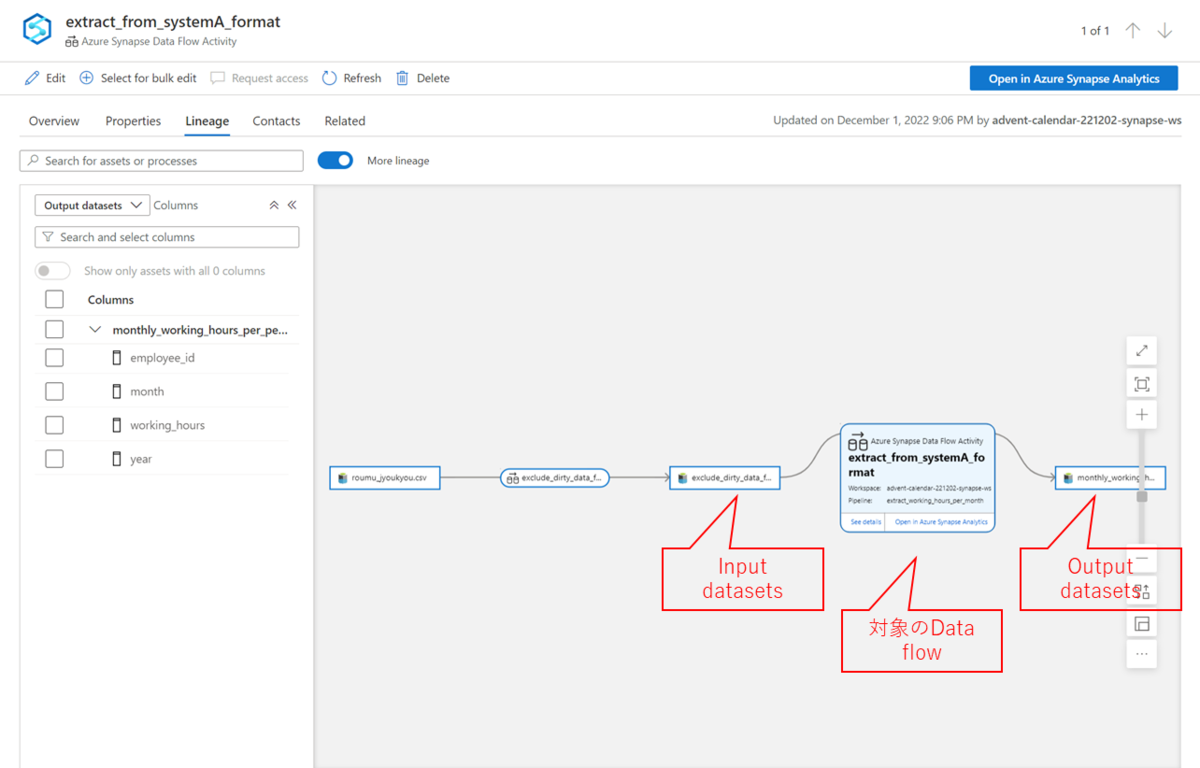
Task: Open the Properties tab
Action: (x=133, y=121)
